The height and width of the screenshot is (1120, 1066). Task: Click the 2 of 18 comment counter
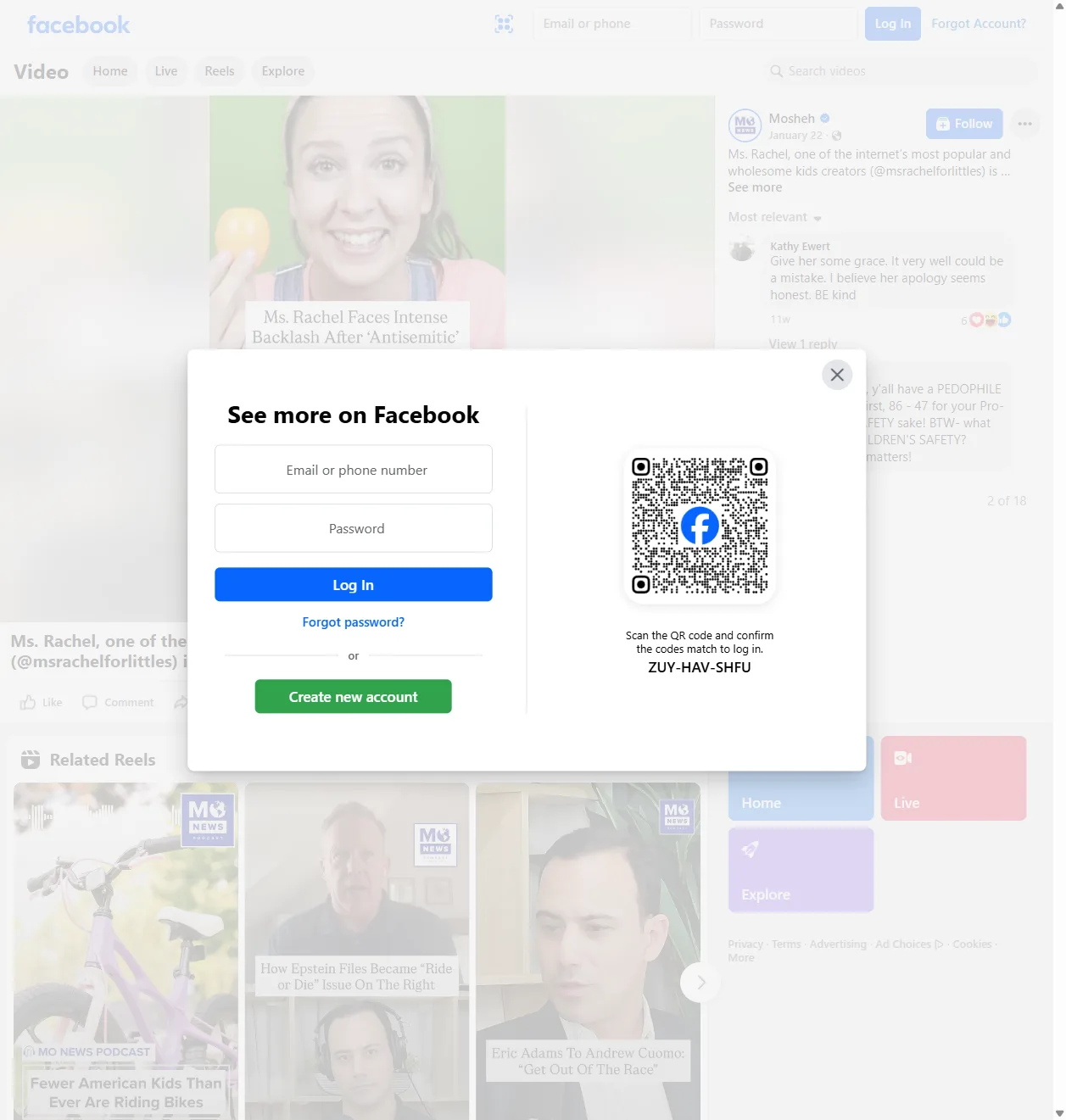point(1007,501)
